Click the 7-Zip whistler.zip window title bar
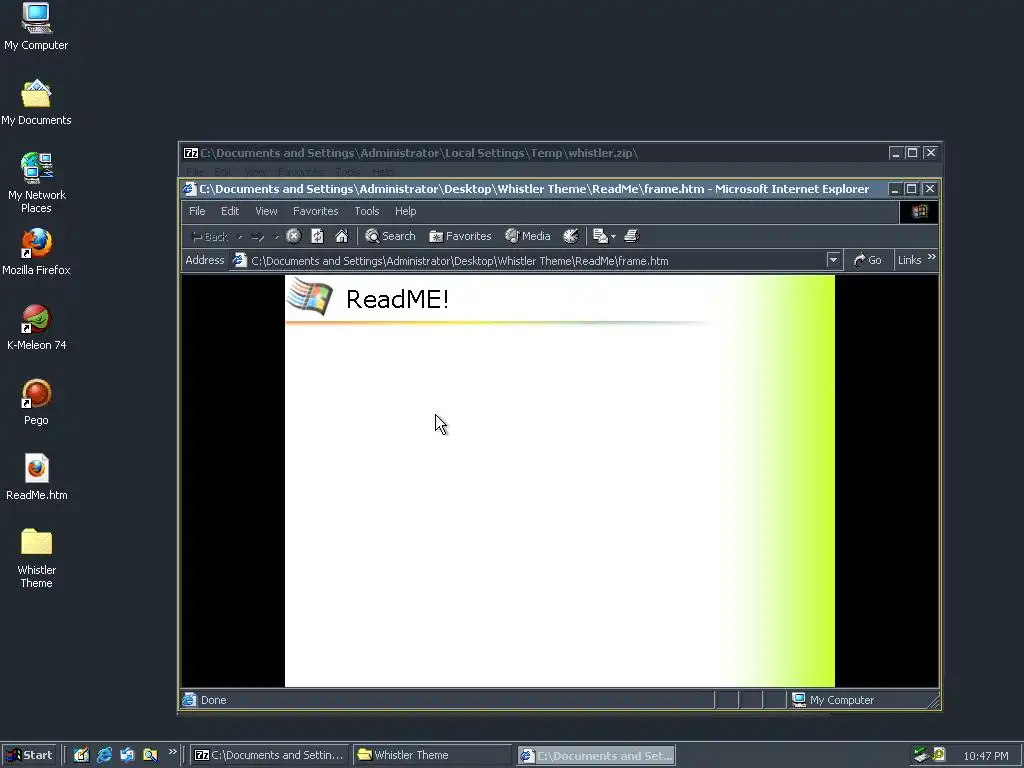Image resolution: width=1024 pixels, height=768 pixels. tap(536, 153)
